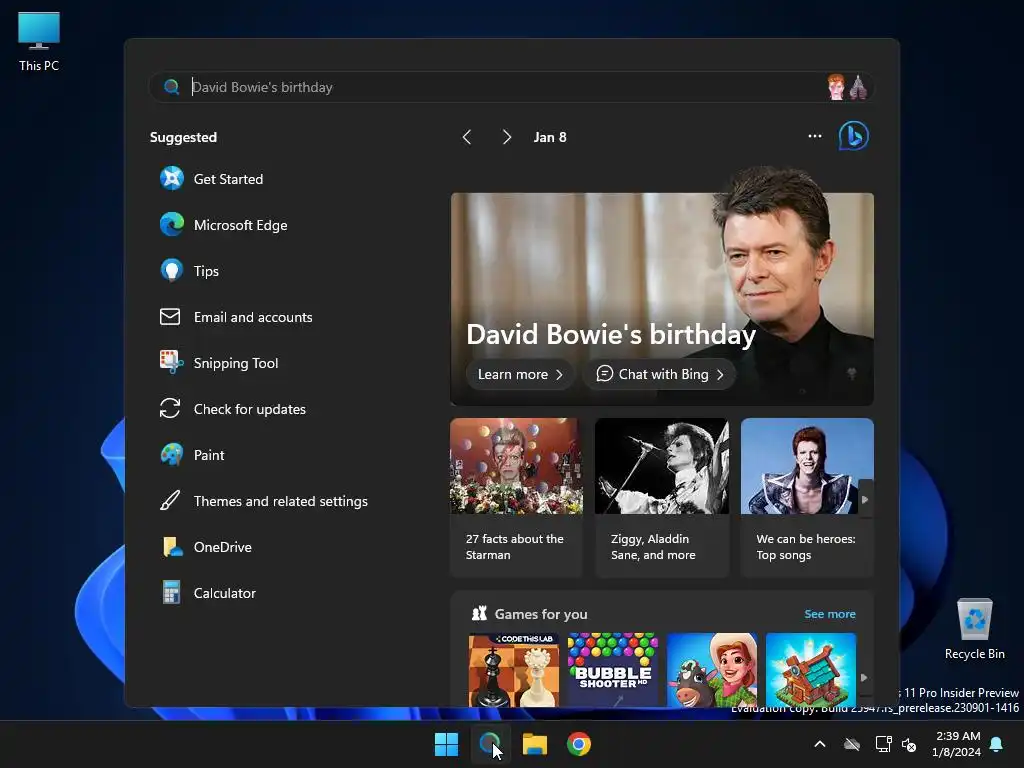Click the network tray icon
This screenshot has width=1024, height=768.
coord(883,744)
